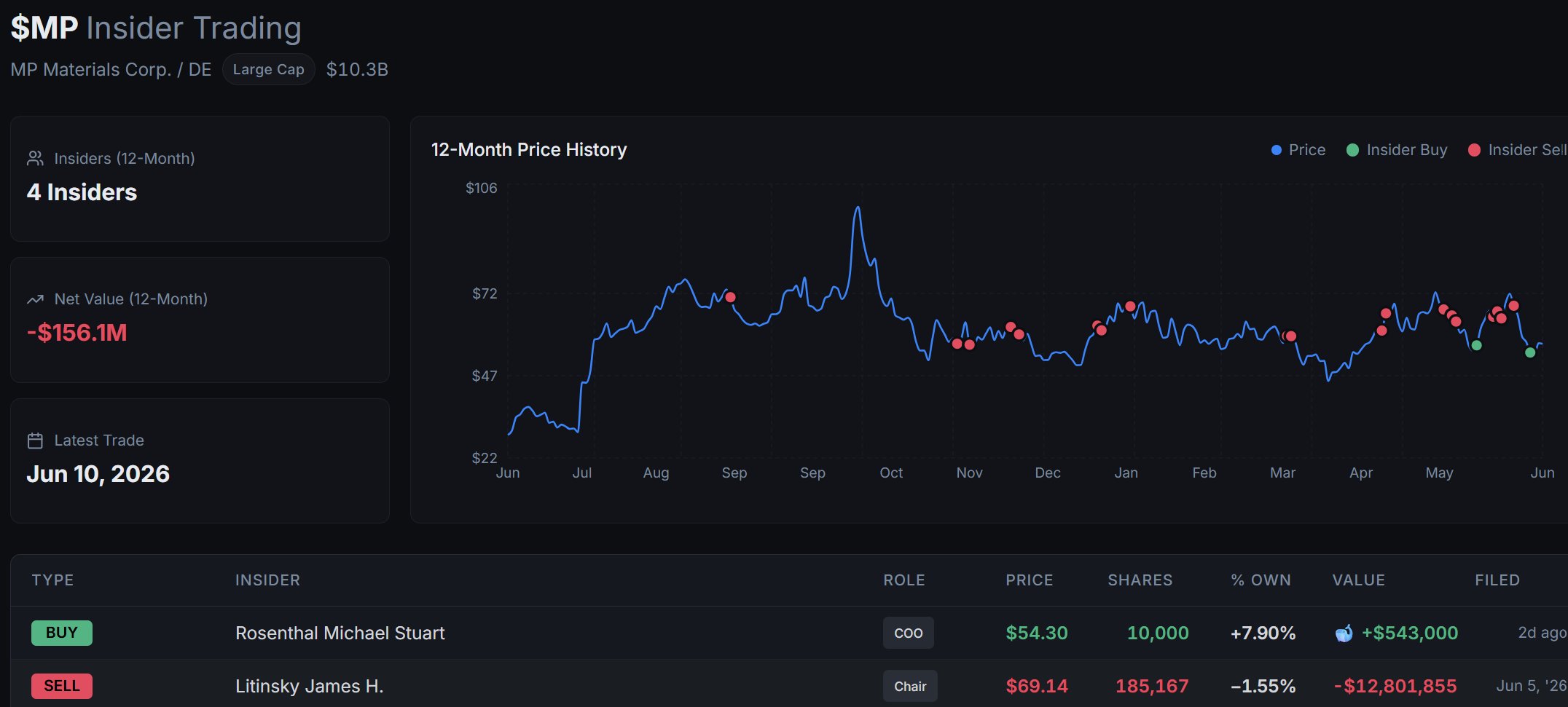Click the Jun 5, '26 filed date
Viewport: 1568px width, 707px height.
click(1531, 686)
